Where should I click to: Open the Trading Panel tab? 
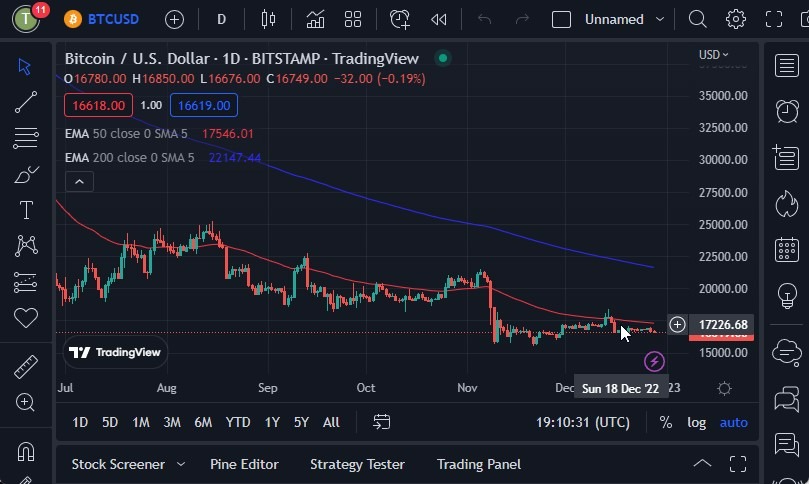pyautogui.click(x=479, y=464)
